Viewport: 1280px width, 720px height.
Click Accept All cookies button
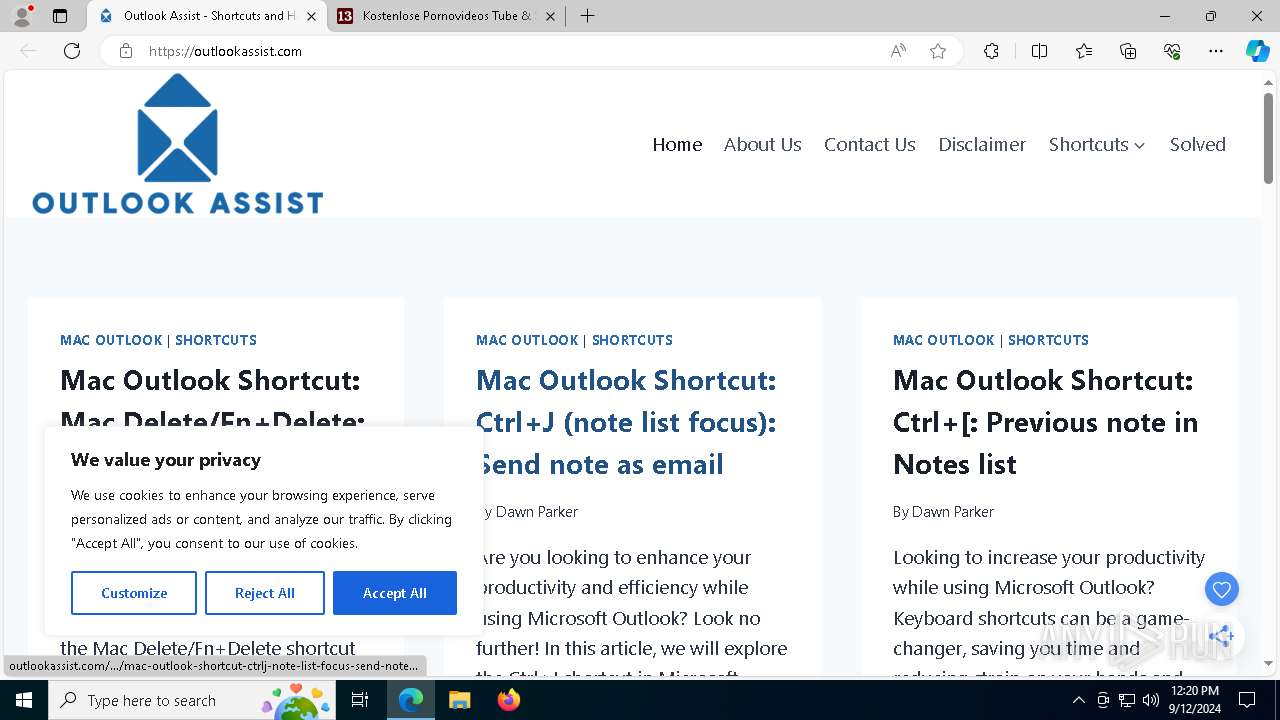click(395, 593)
